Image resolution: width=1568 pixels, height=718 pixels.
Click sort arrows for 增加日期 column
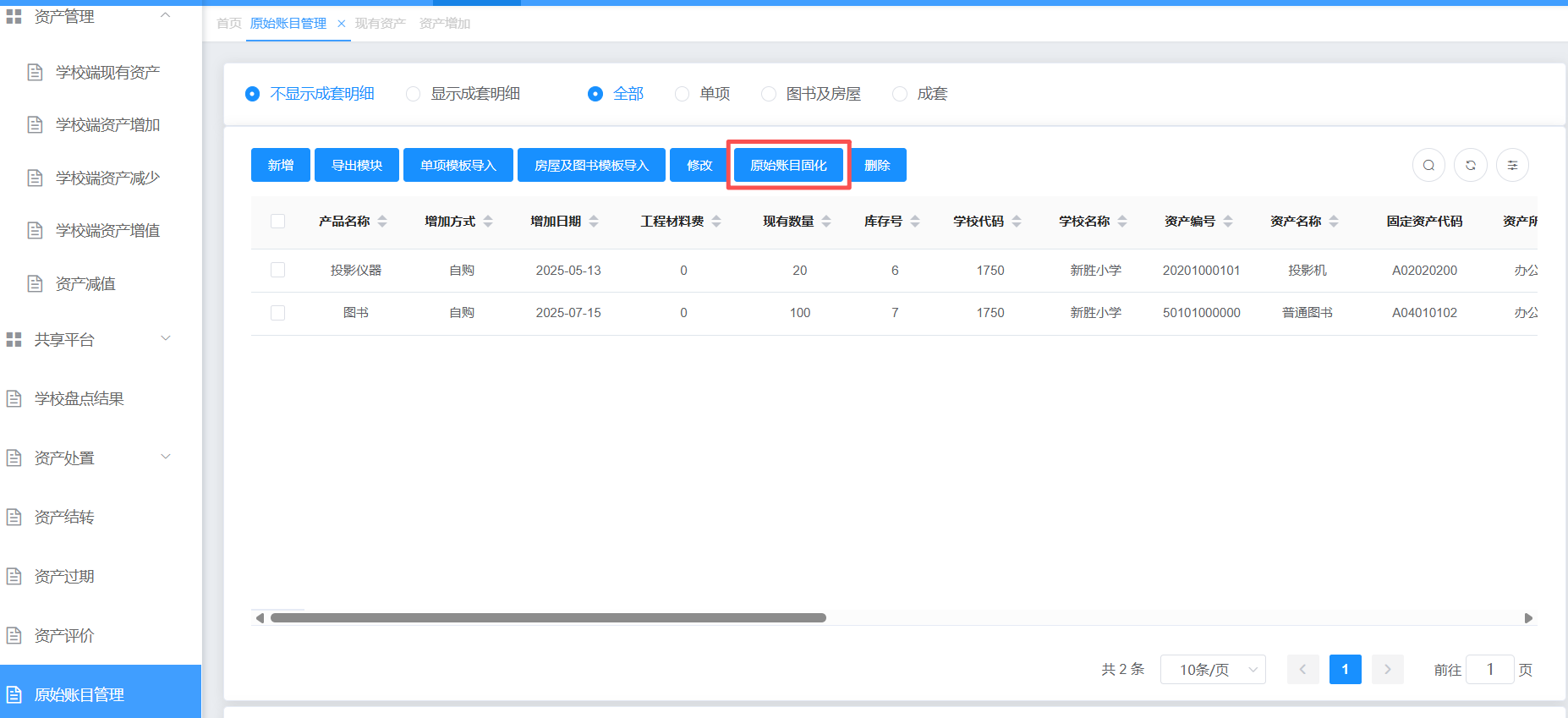coord(594,222)
